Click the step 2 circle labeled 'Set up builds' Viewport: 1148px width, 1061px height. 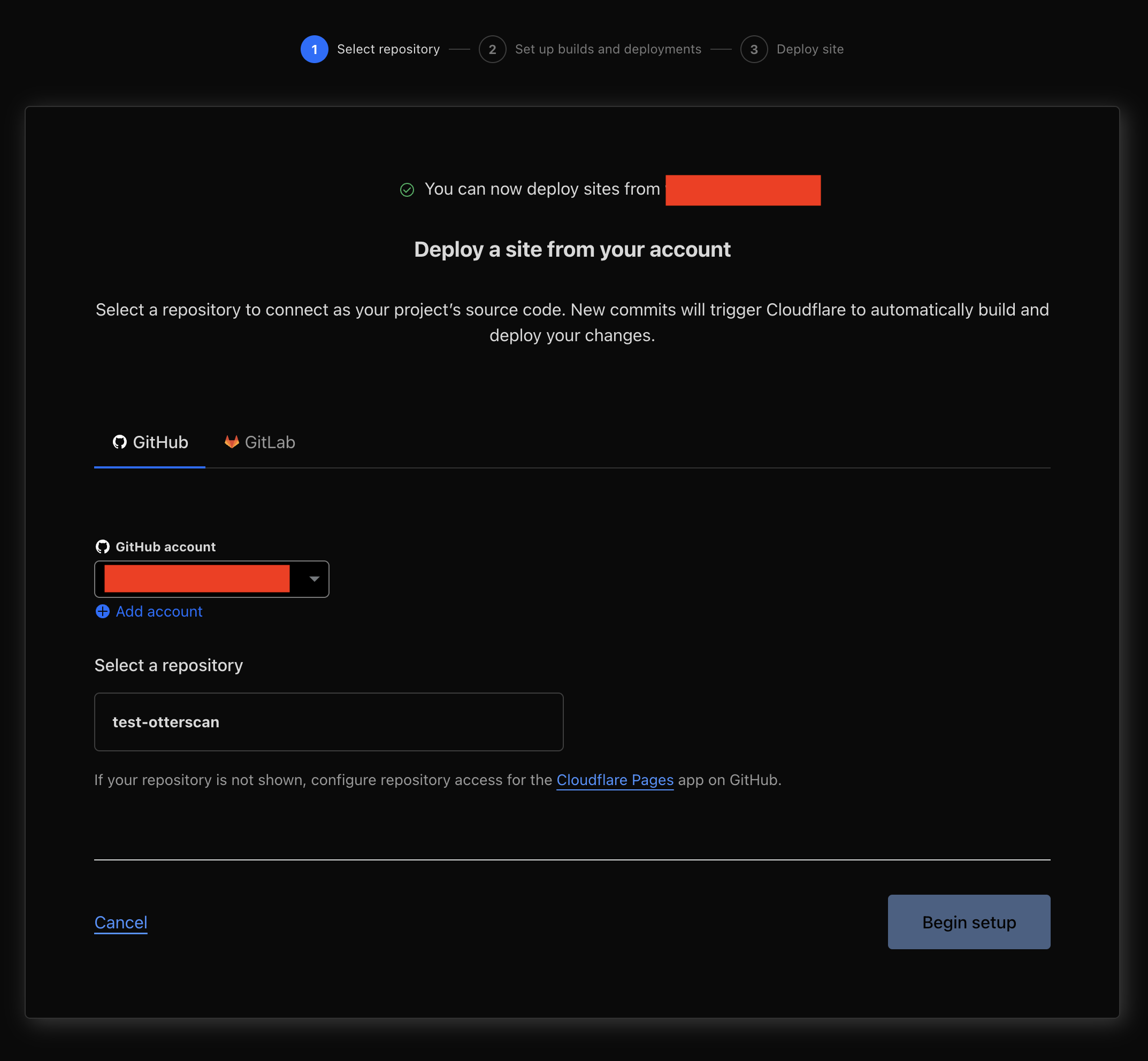[492, 49]
